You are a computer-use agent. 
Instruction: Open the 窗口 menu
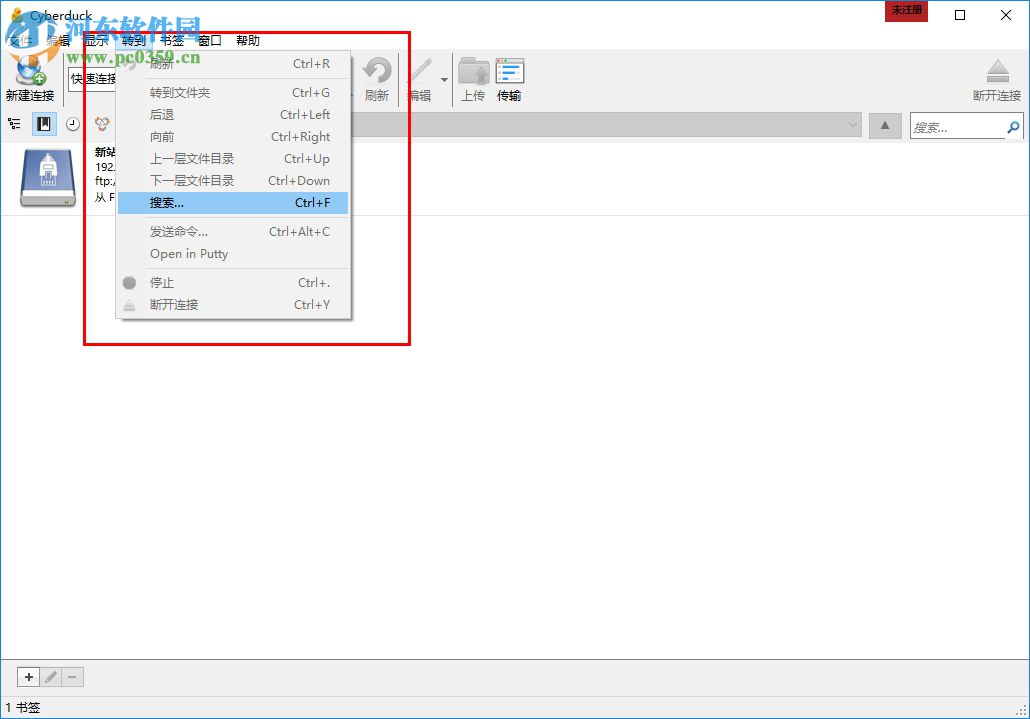(x=210, y=41)
